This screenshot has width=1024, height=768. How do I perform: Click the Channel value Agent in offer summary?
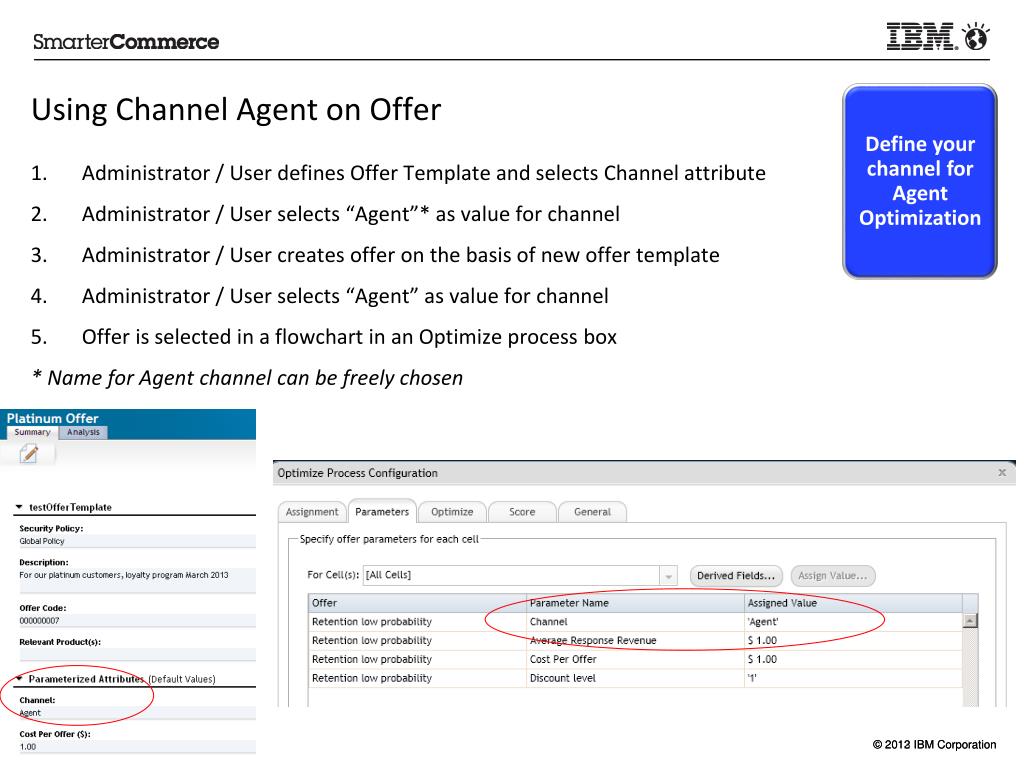coord(30,713)
